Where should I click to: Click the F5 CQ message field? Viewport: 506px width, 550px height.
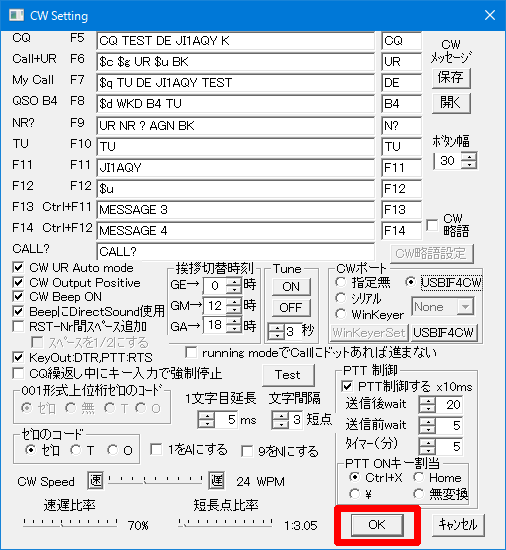(x=235, y=41)
